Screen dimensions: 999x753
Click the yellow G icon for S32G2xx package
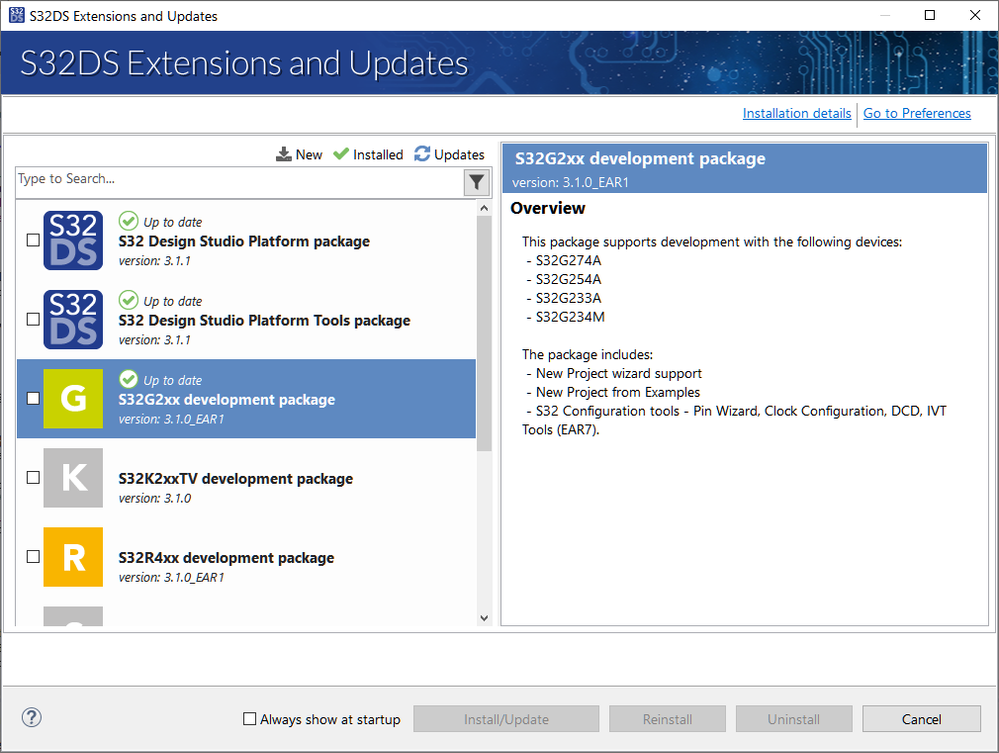[73, 399]
